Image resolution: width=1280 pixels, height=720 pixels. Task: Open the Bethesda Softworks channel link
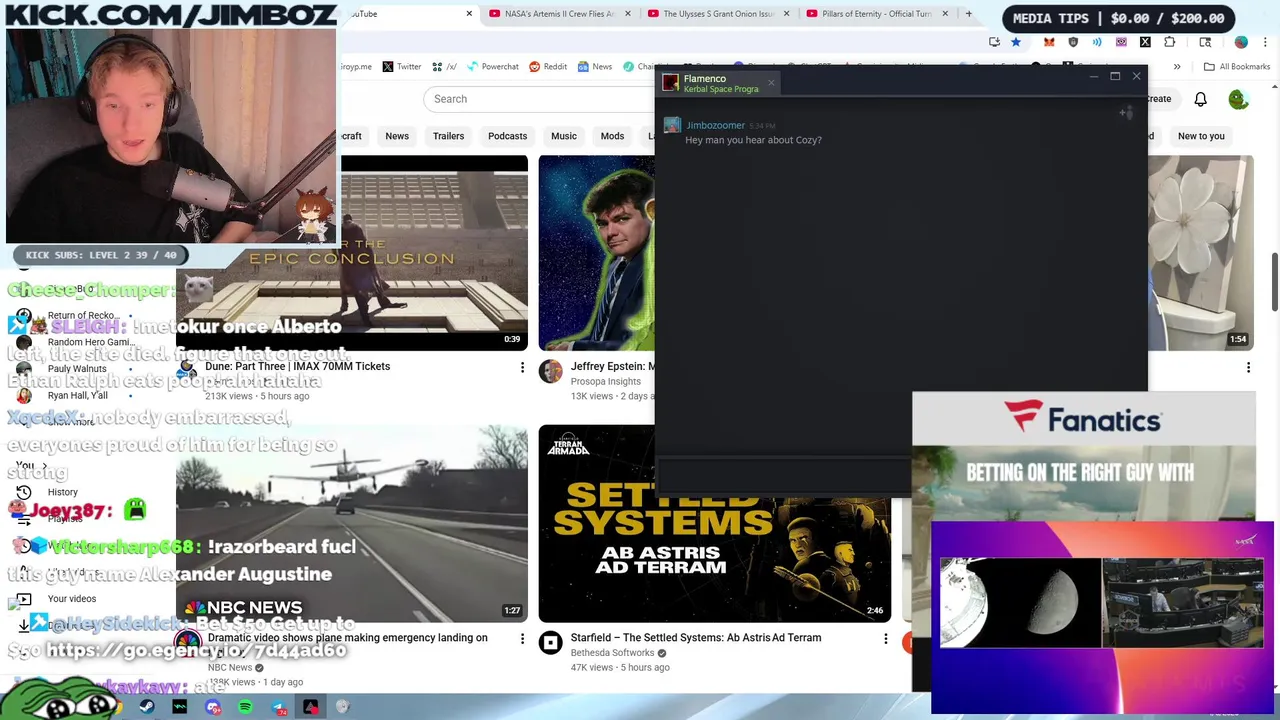(x=612, y=653)
